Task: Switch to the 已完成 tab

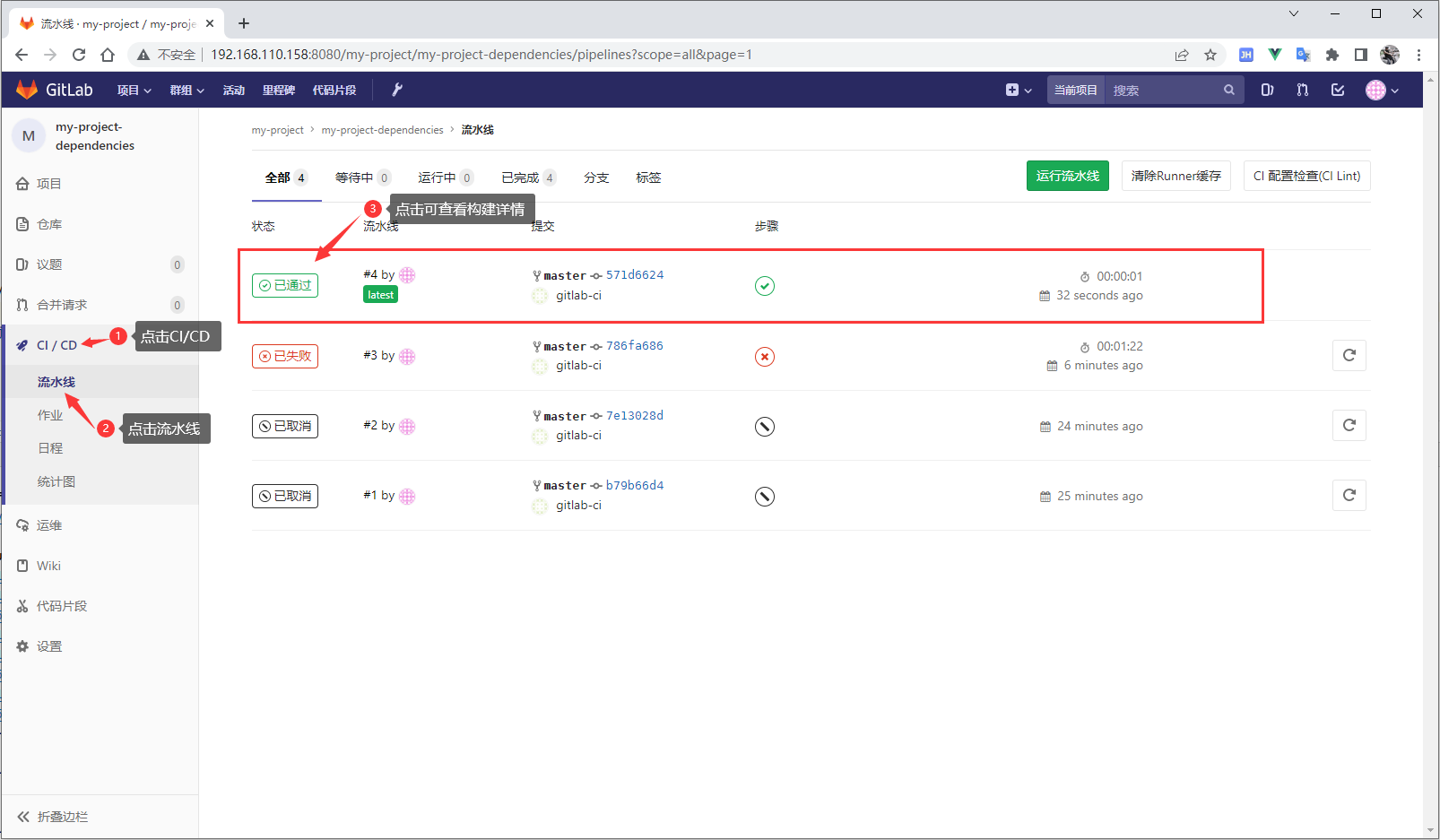Action: point(529,178)
